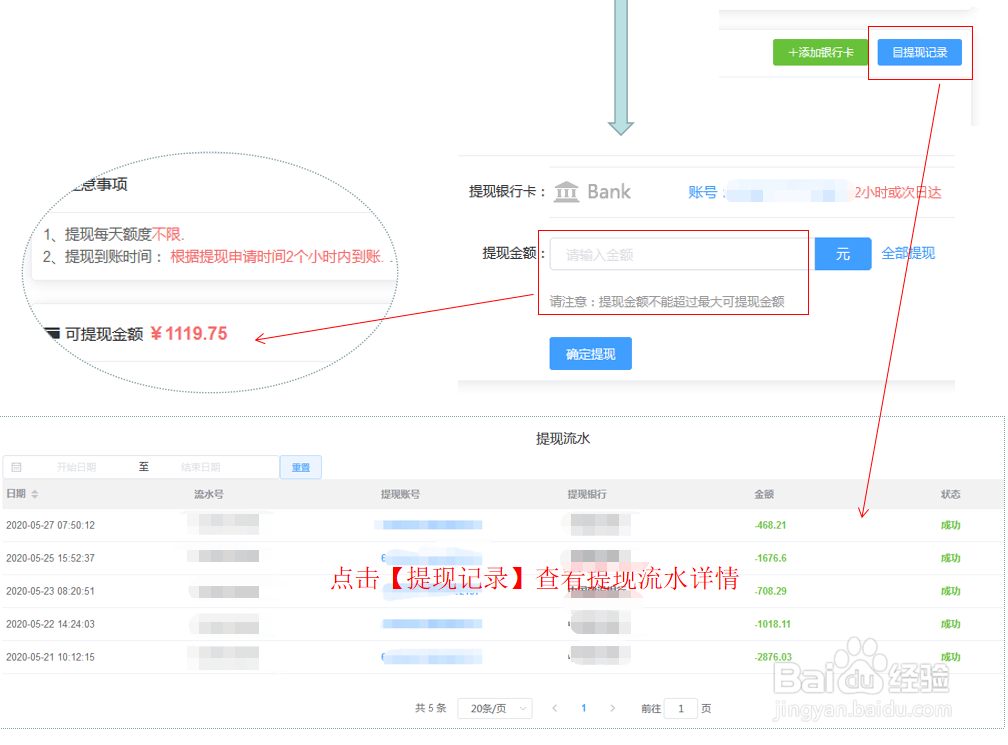
Task: Click the 全部提现 withdraw all link
Action: (909, 254)
